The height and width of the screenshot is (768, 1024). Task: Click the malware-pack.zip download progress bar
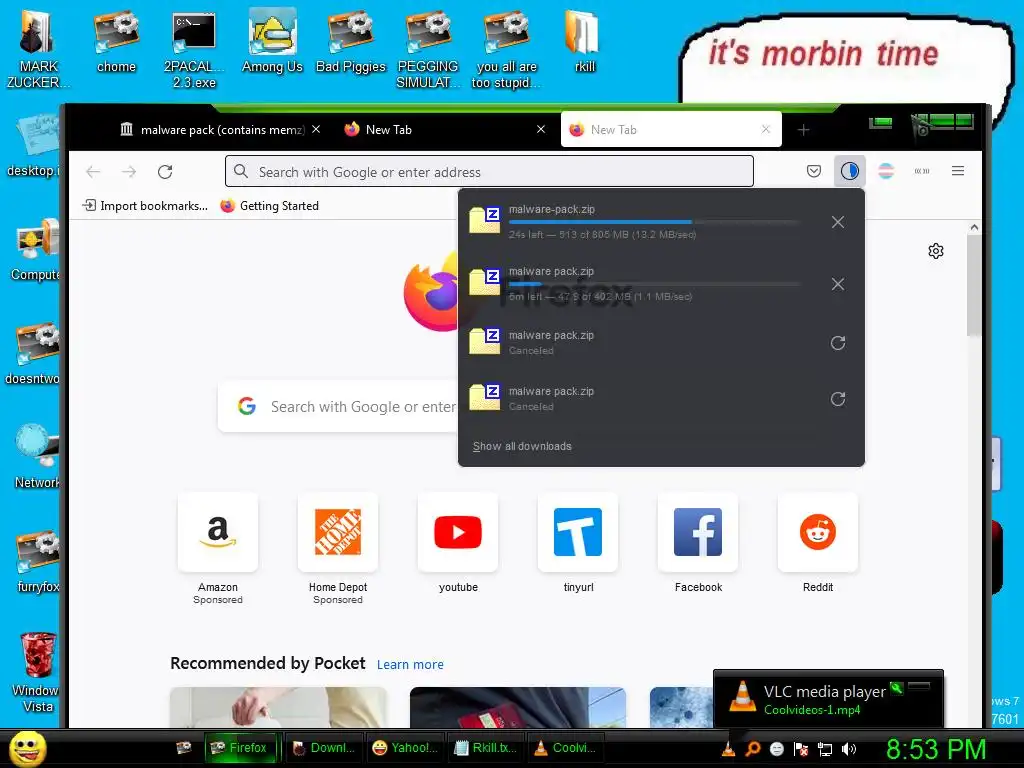pyautogui.click(x=654, y=222)
